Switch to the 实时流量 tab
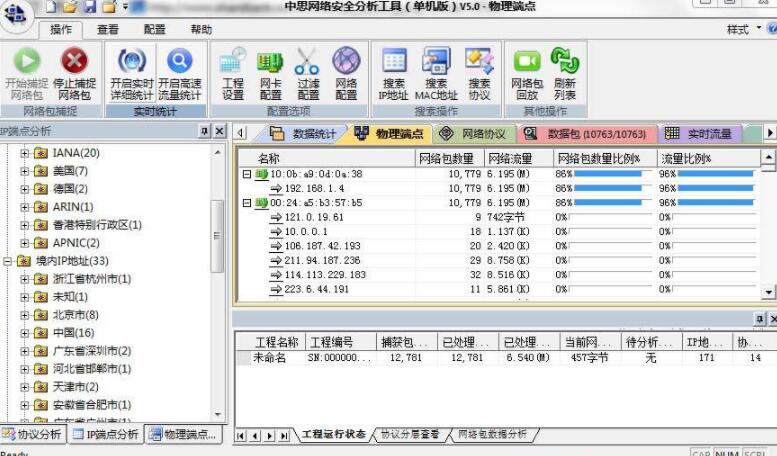Image resolution: width=777 pixels, height=456 pixels. 700,133
